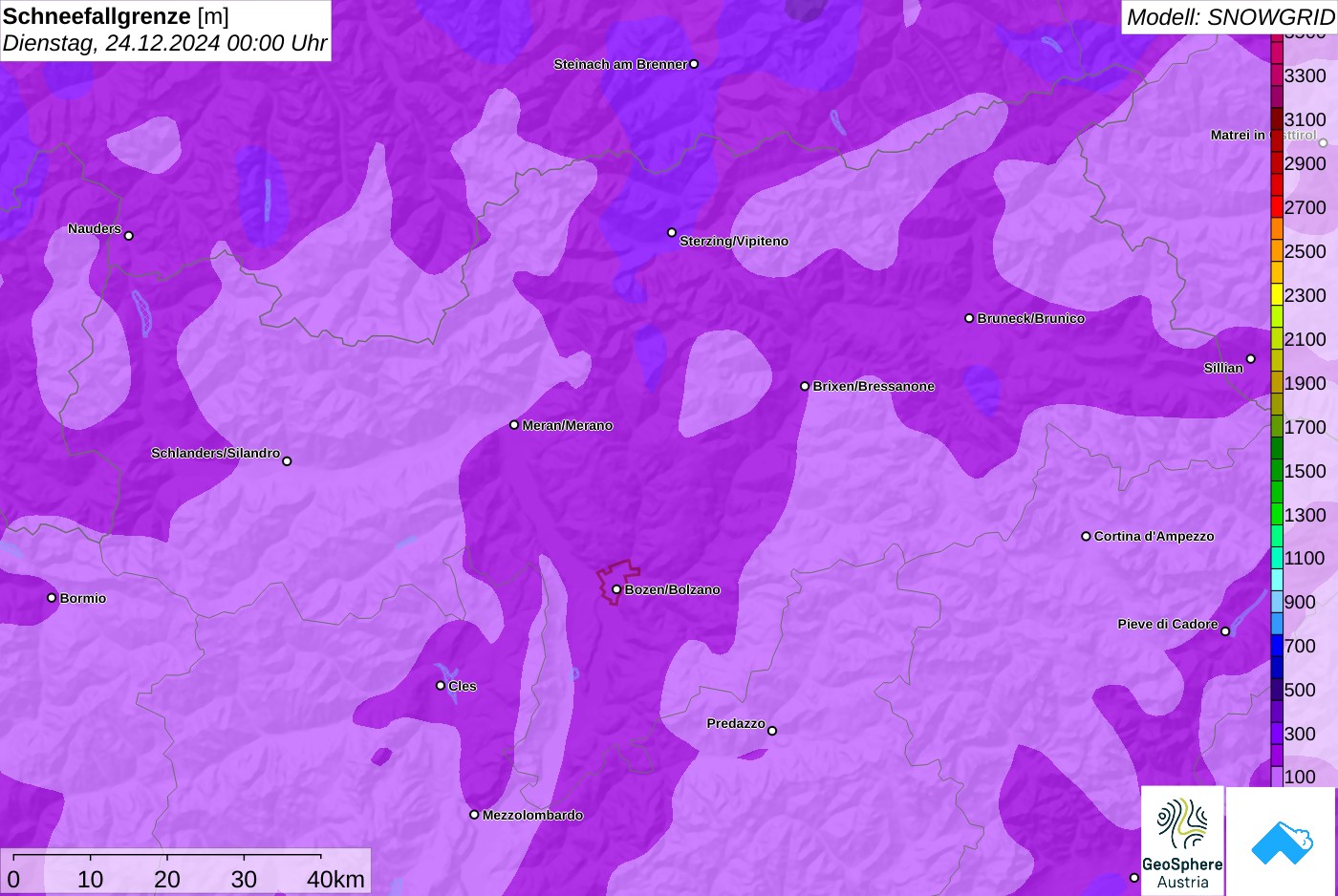Click the Cles marker dot
This screenshot has width=1338, height=896.
[441, 686]
